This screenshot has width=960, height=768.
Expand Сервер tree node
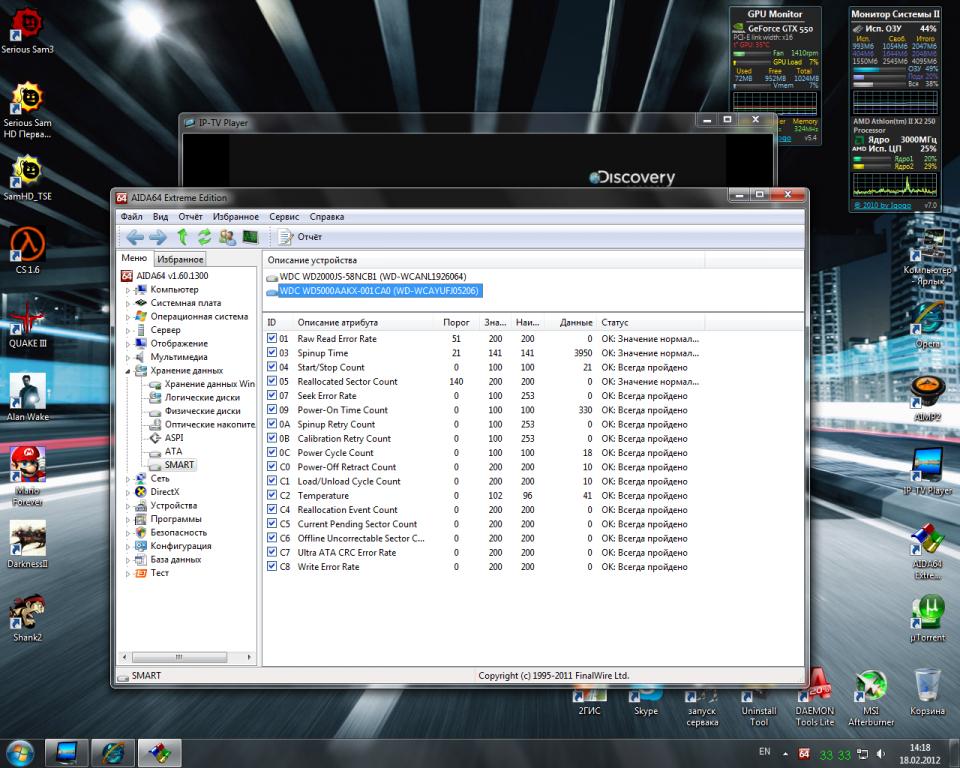coord(128,330)
